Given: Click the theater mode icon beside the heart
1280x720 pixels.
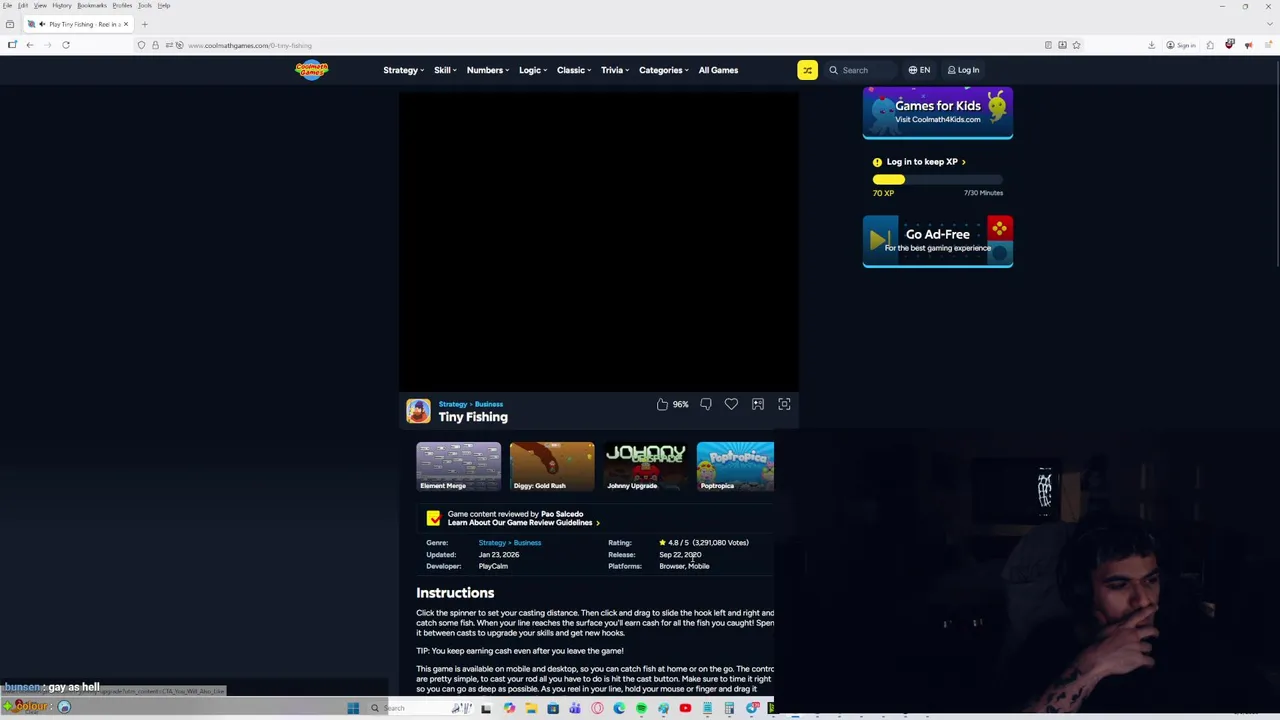Looking at the screenshot, I should (x=758, y=404).
